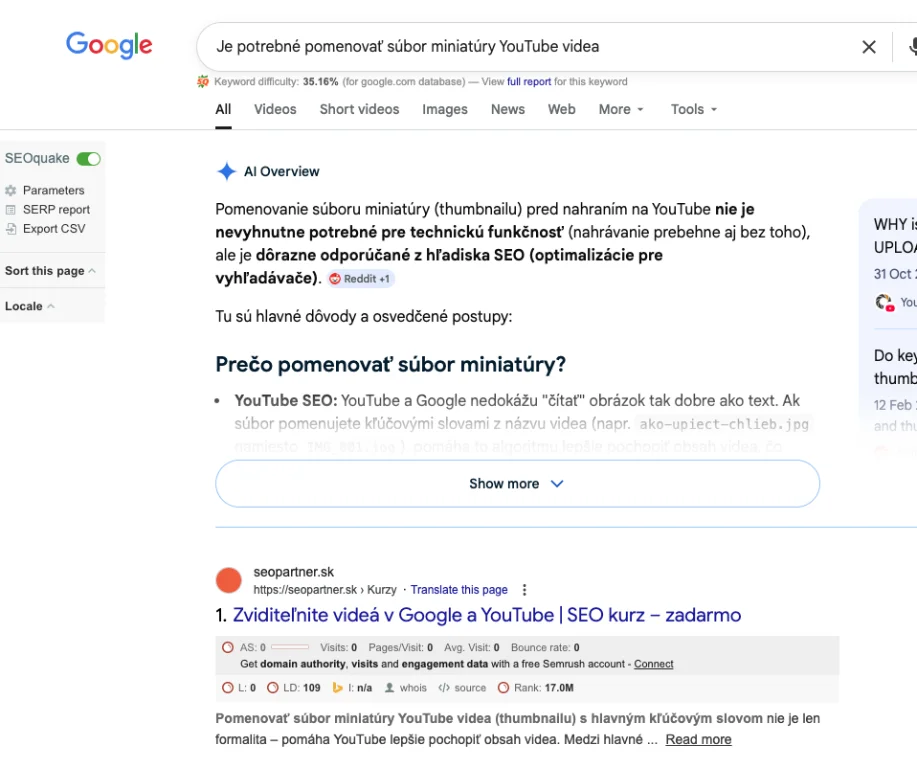This screenshot has height=768, width=917.
Task: Clear the search box with X icon
Action: [869, 47]
